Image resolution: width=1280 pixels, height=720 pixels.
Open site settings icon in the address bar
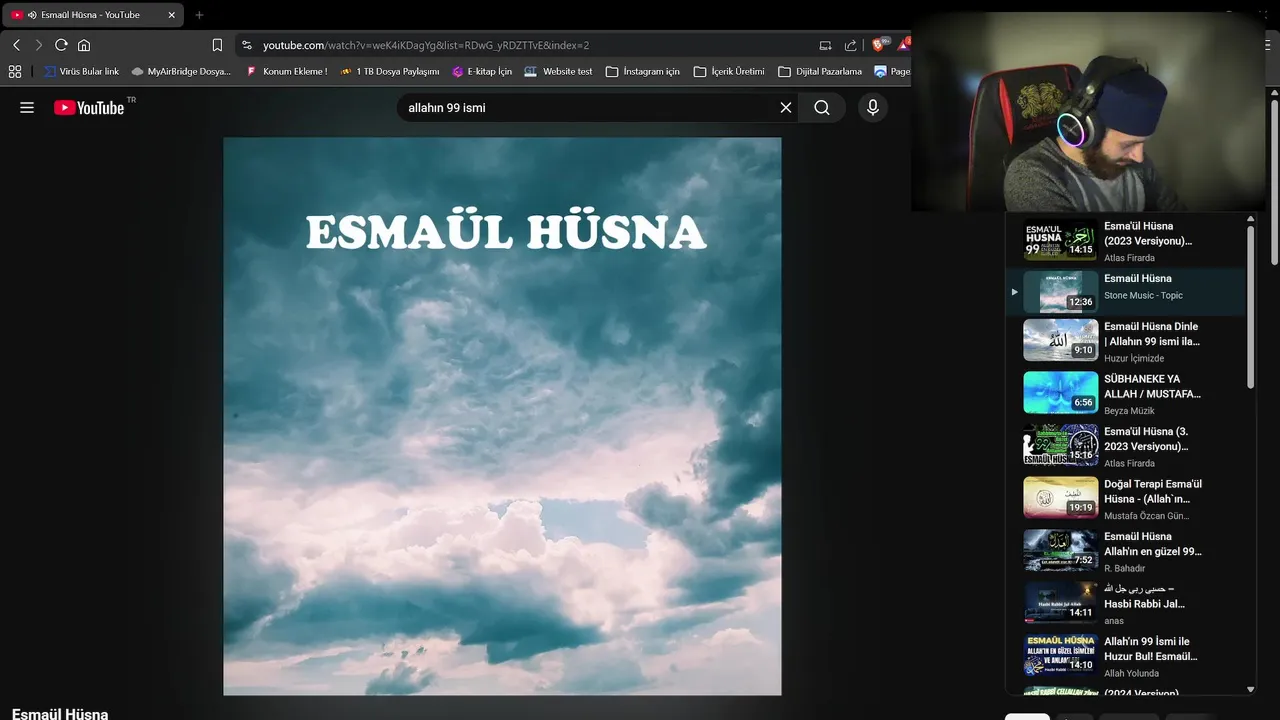247,45
